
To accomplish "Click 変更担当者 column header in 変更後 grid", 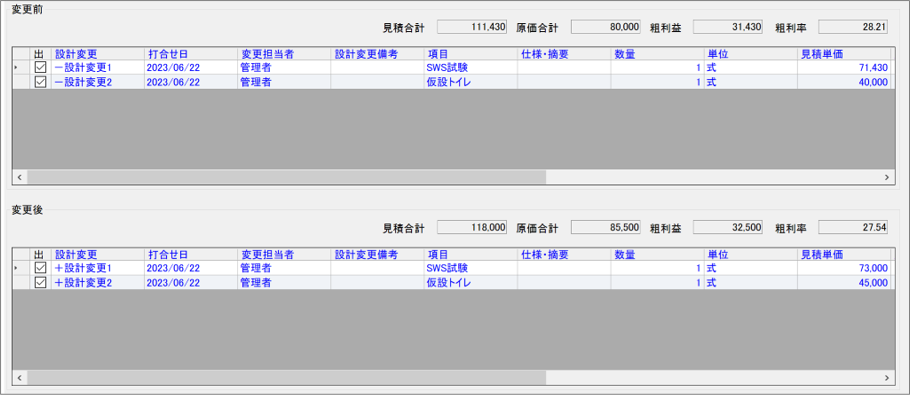I will (x=284, y=255).
